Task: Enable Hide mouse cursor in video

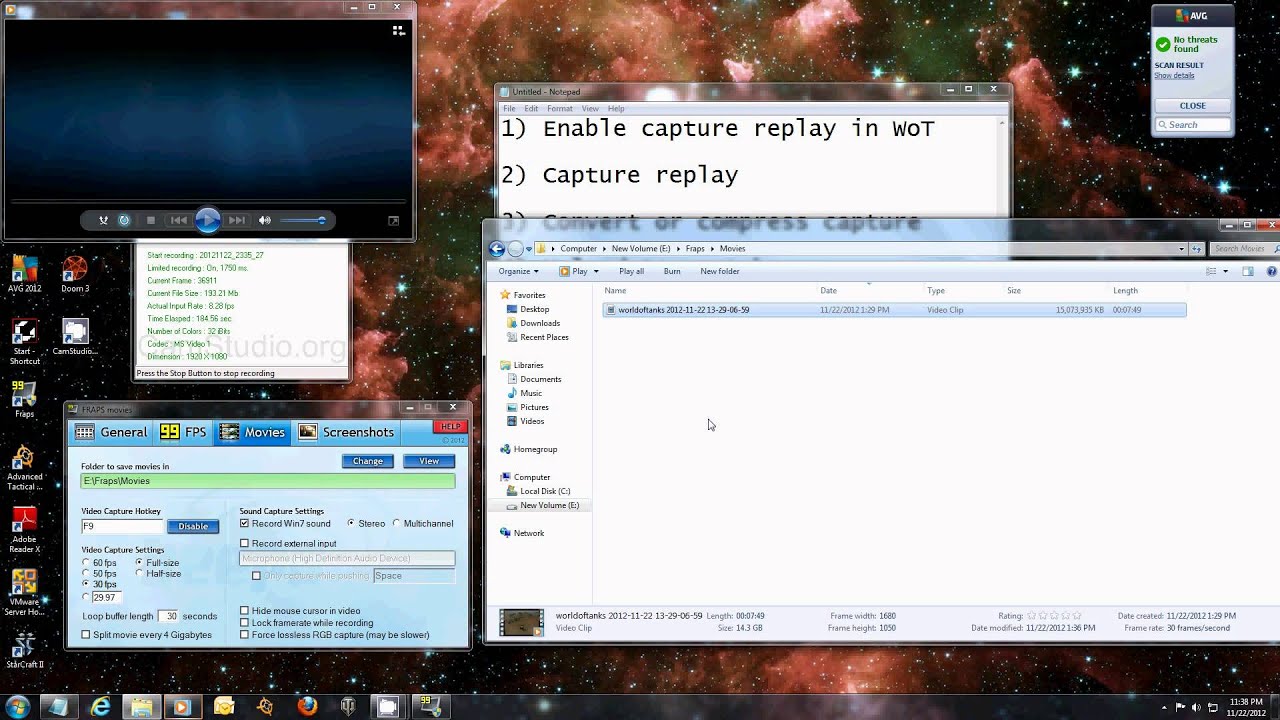Action: coord(300,610)
